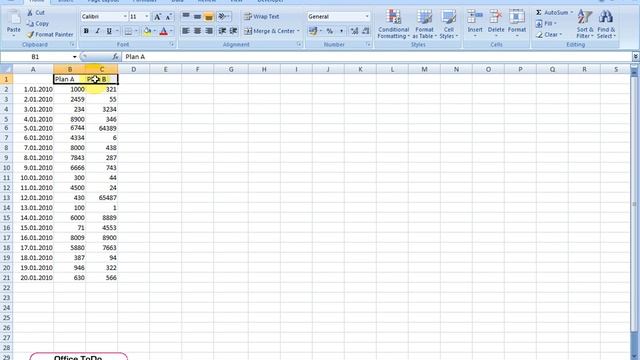Open Clipboard pane launcher
This screenshot has width=640, height=360.
pyautogui.click(x=72, y=44)
